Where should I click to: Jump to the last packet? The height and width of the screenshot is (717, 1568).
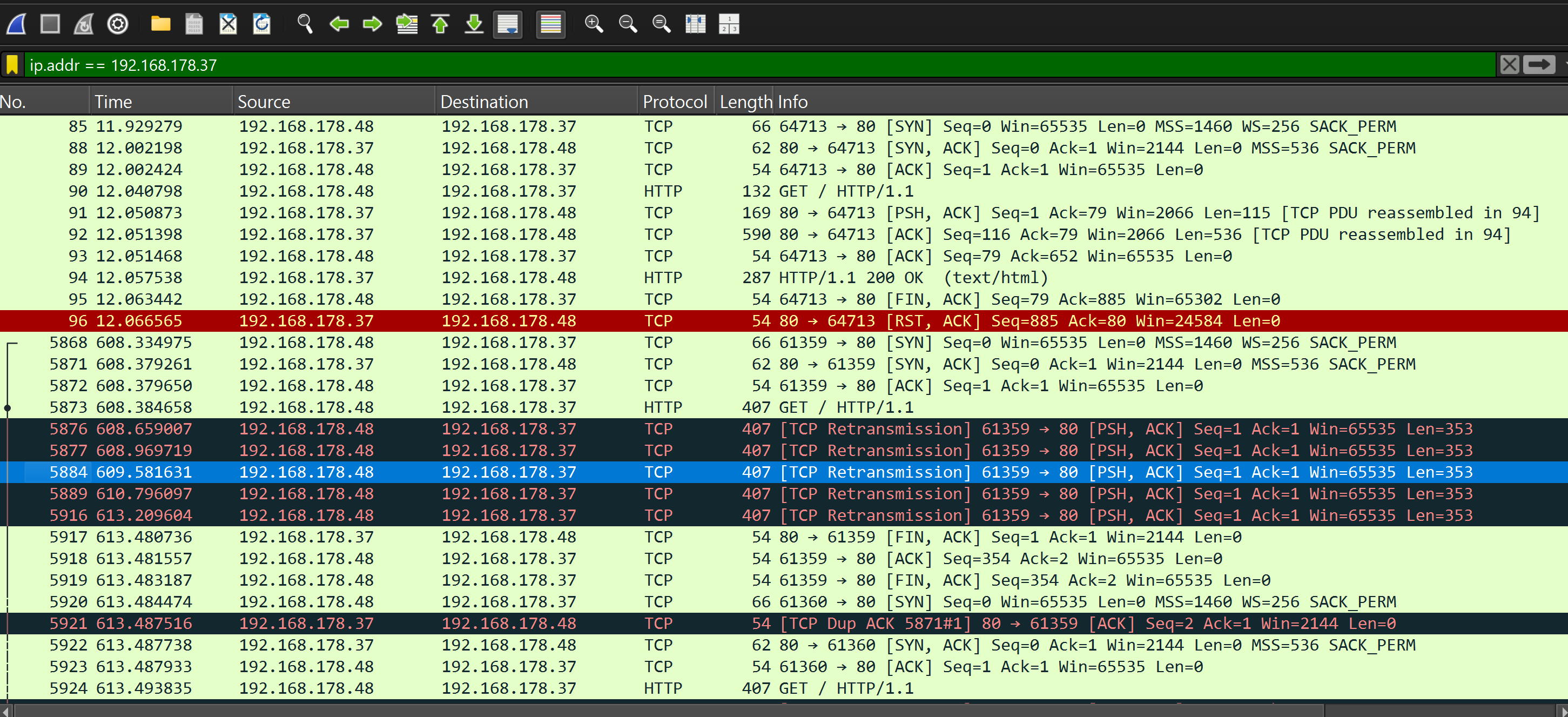point(474,24)
